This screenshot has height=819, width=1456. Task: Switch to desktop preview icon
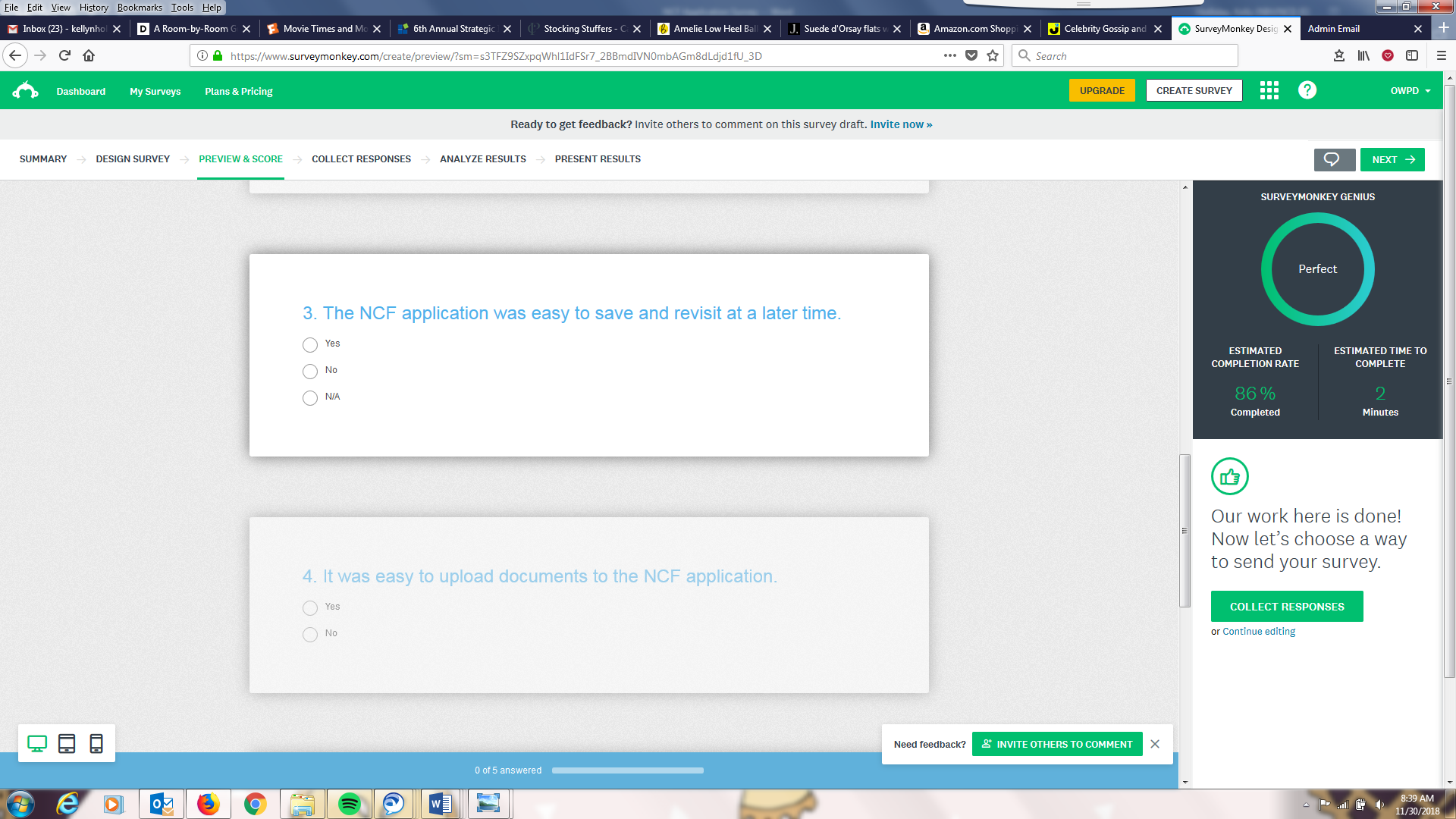click(x=37, y=744)
